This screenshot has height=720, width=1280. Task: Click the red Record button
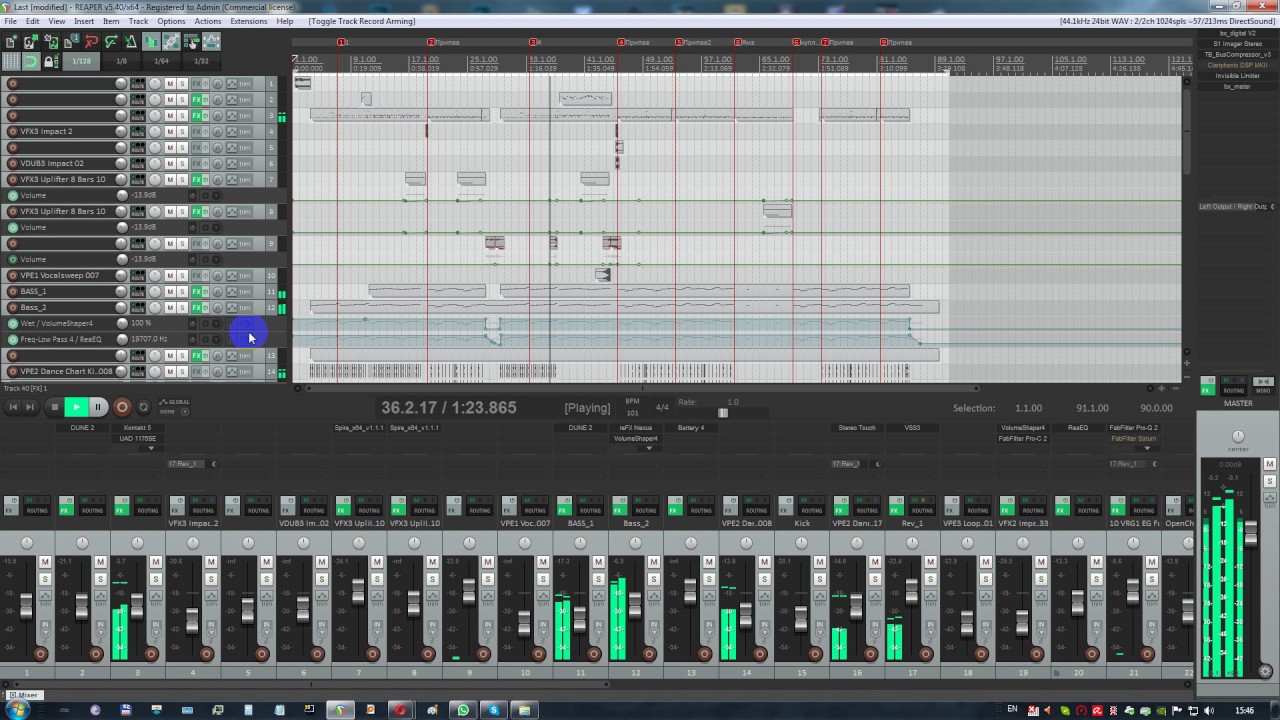pyautogui.click(x=122, y=407)
